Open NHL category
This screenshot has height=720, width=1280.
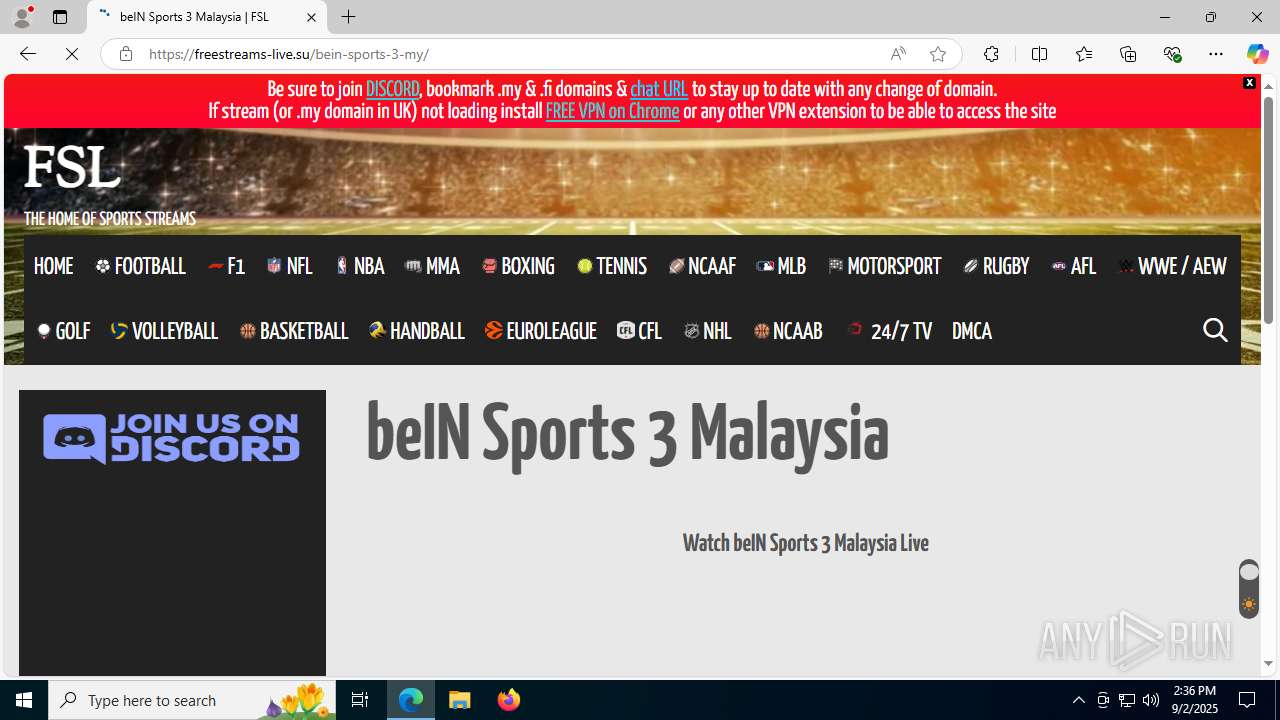(708, 331)
